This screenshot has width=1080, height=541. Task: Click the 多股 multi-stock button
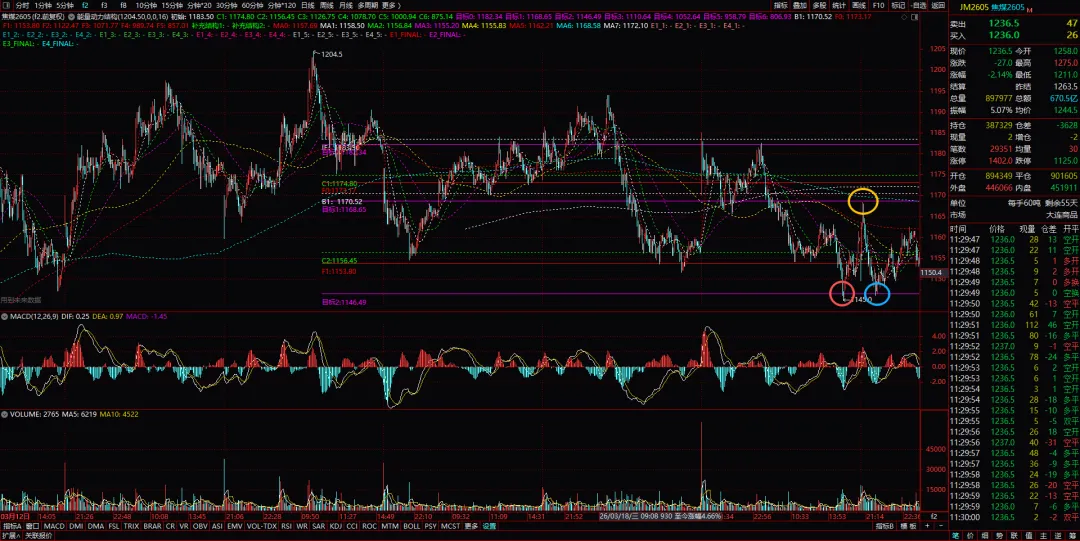click(819, 5)
